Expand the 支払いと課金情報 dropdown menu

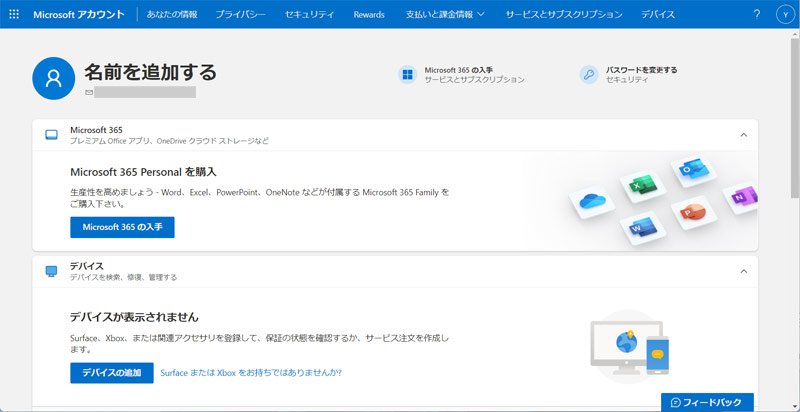[x=445, y=14]
